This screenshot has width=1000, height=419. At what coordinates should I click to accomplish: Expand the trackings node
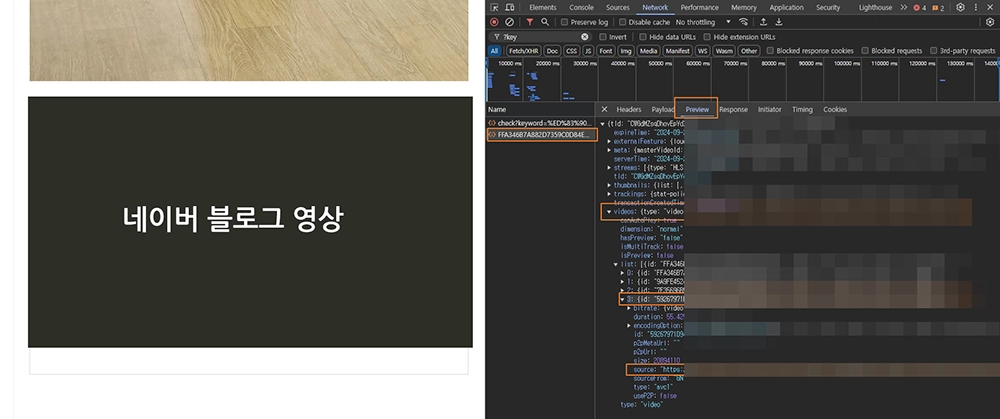[609, 194]
